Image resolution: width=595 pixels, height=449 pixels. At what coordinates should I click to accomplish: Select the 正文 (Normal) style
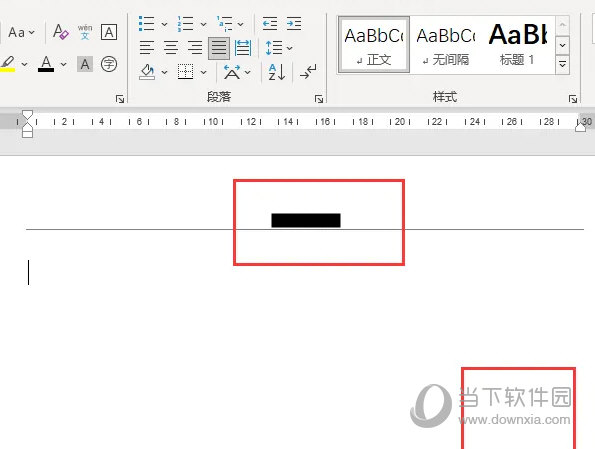pyautogui.click(x=374, y=44)
